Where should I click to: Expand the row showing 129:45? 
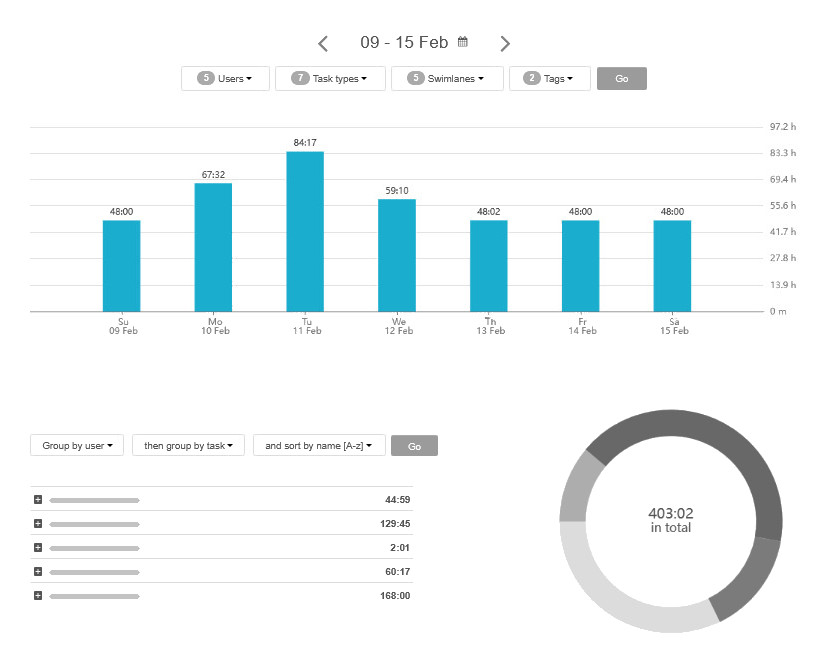pos(38,524)
